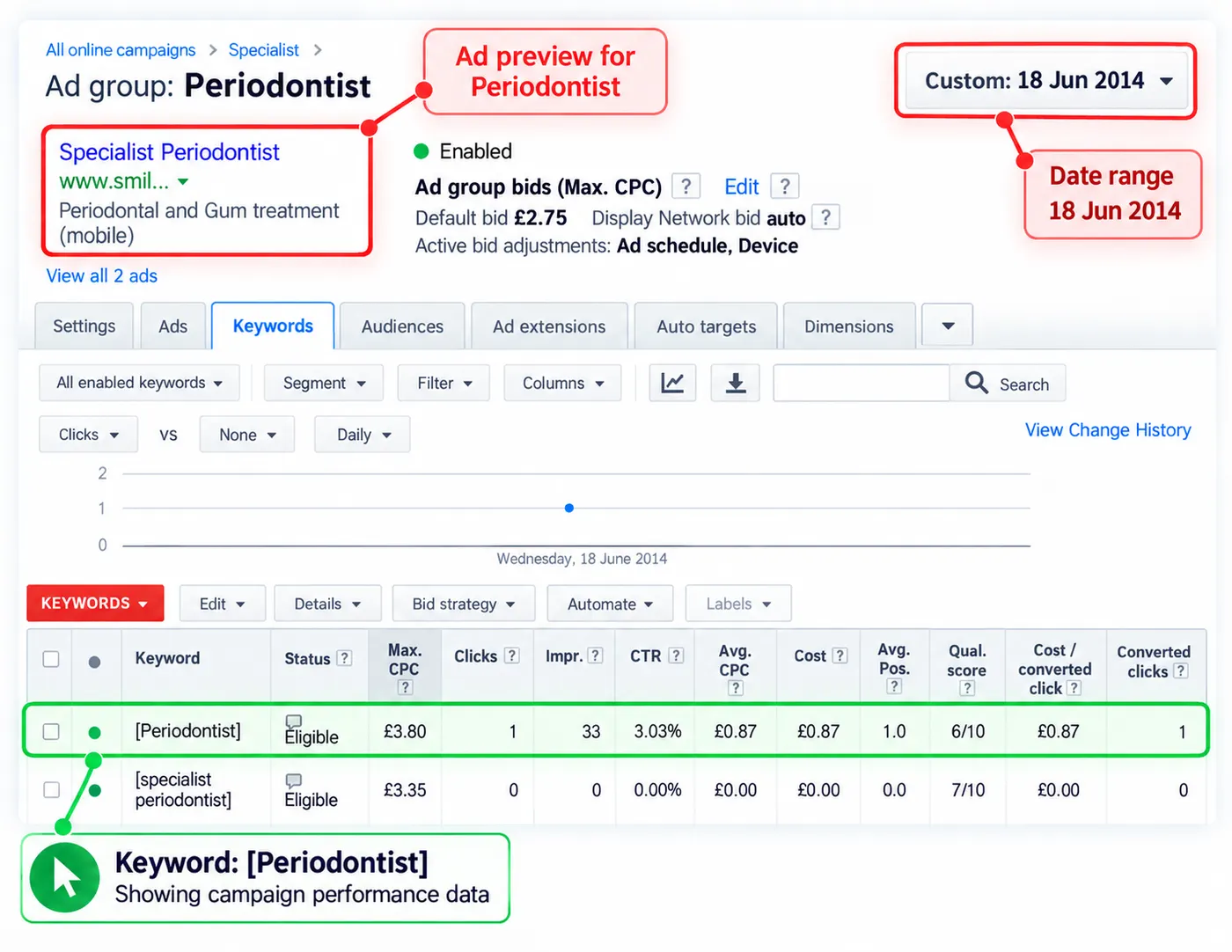The height and width of the screenshot is (952, 1232).
Task: Click the search magnifier icon
Action: pos(976,383)
